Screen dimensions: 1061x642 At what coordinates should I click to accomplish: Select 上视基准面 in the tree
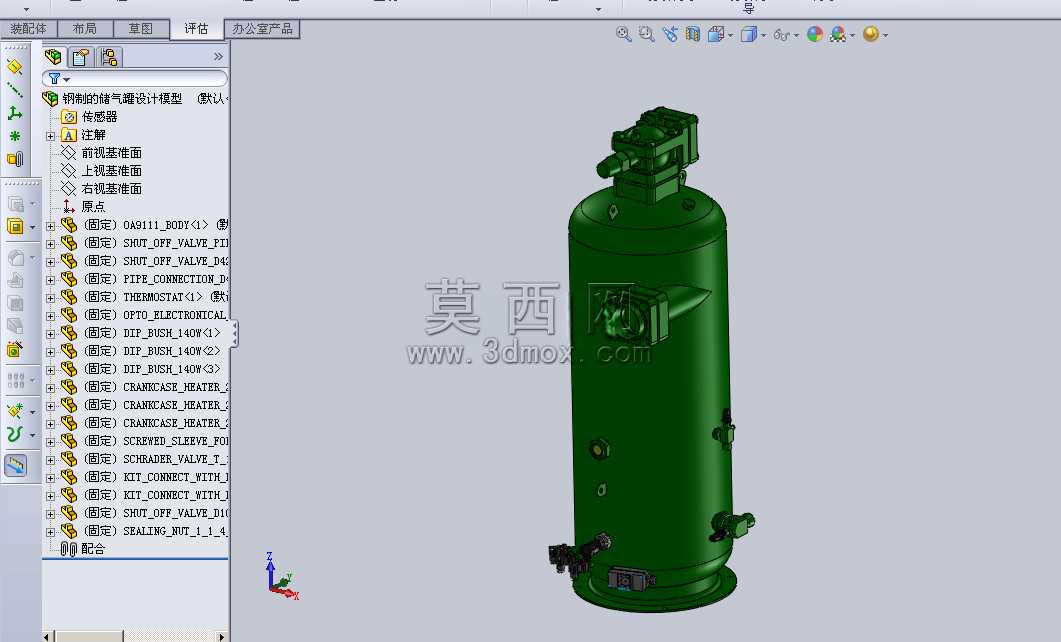click(x=112, y=171)
